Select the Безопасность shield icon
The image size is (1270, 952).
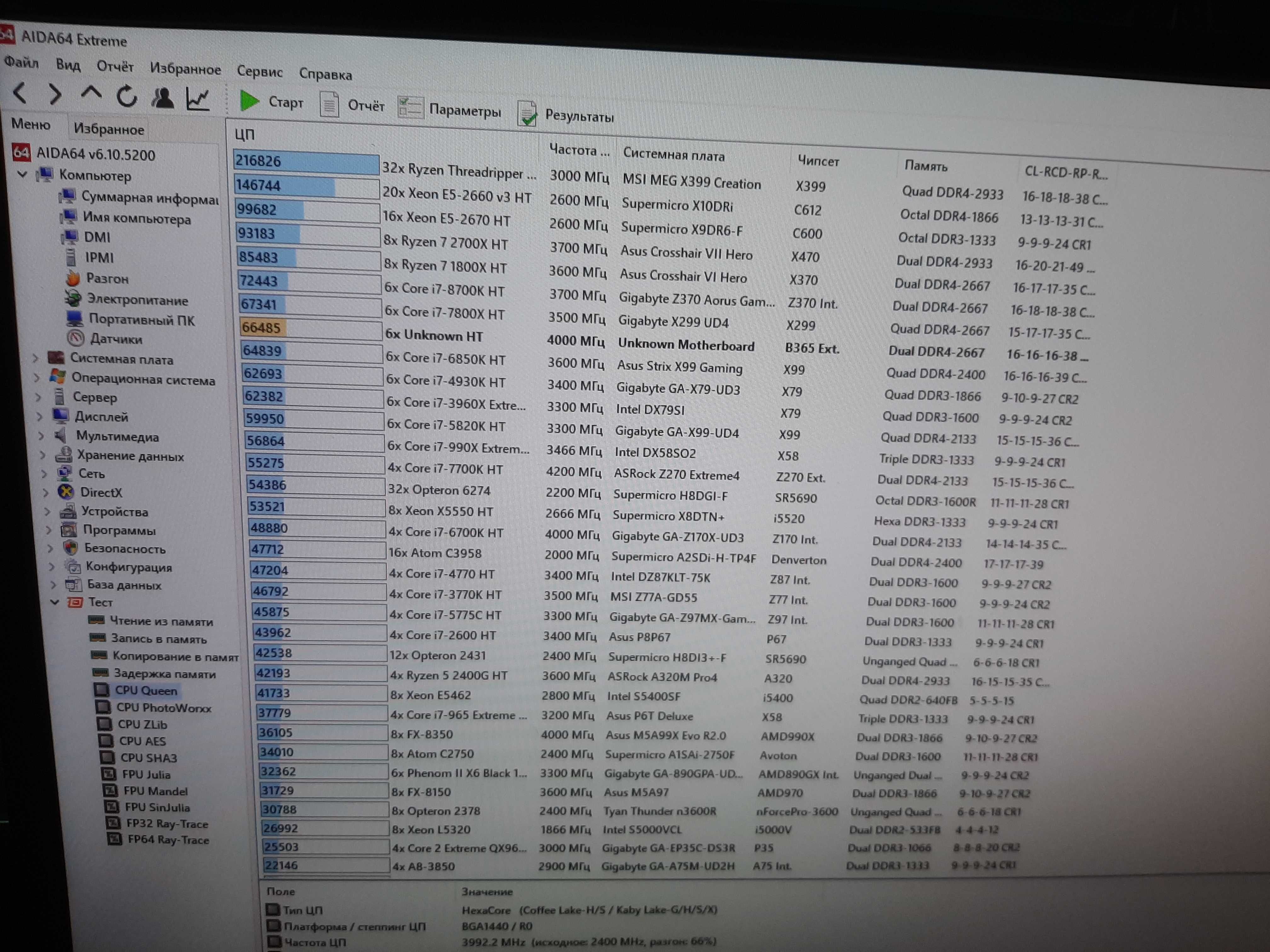click(71, 548)
